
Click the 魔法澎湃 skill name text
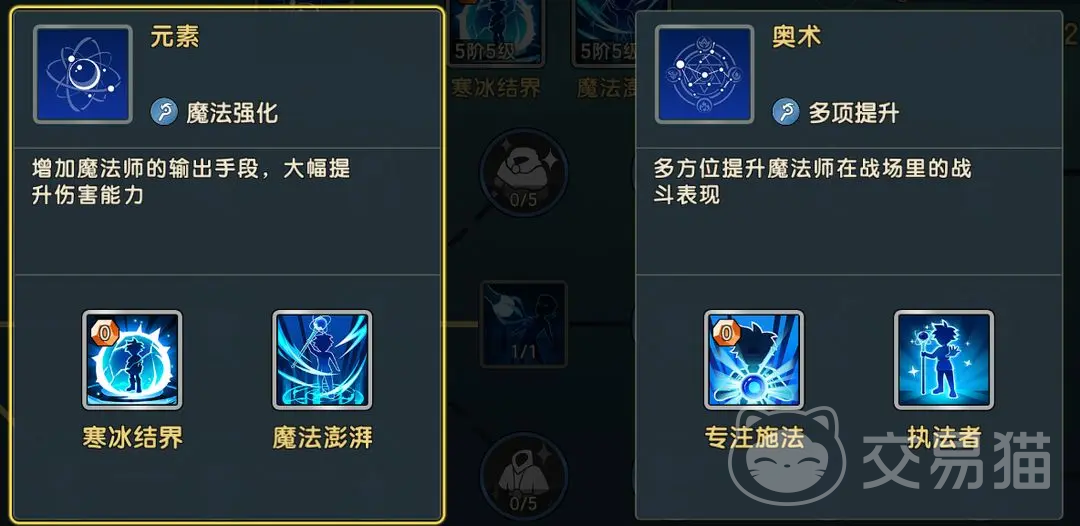tap(322, 438)
